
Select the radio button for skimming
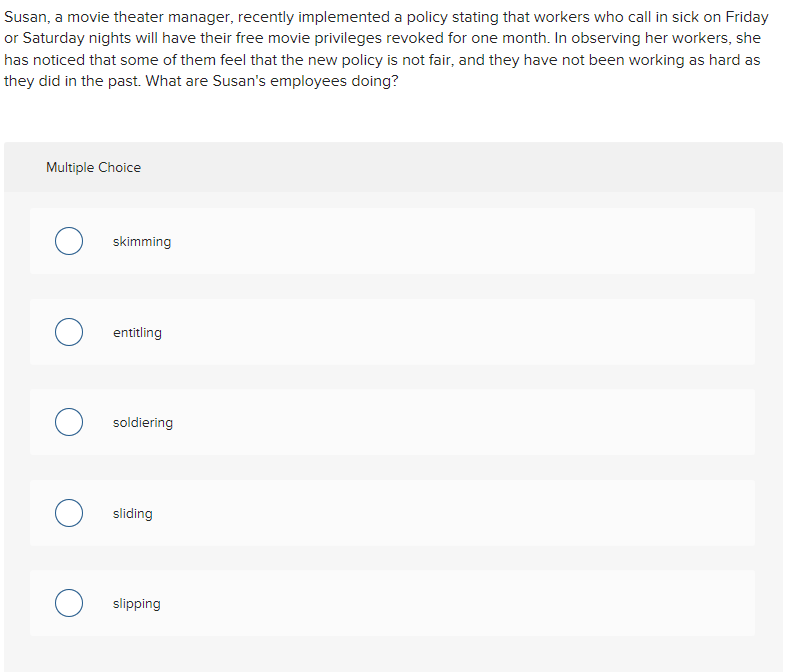point(69,242)
